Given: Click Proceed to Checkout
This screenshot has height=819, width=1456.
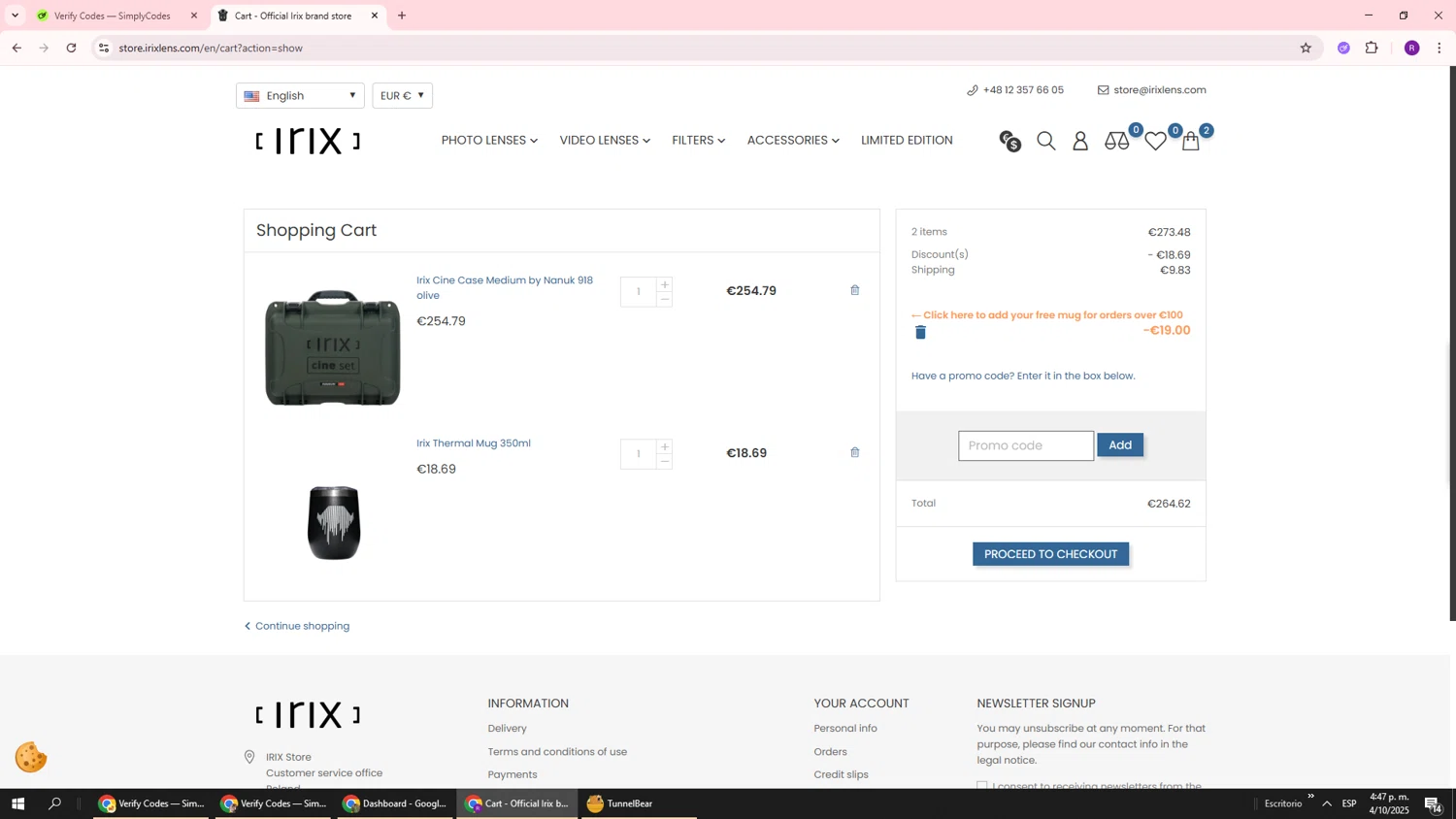Looking at the screenshot, I should coord(1050,554).
